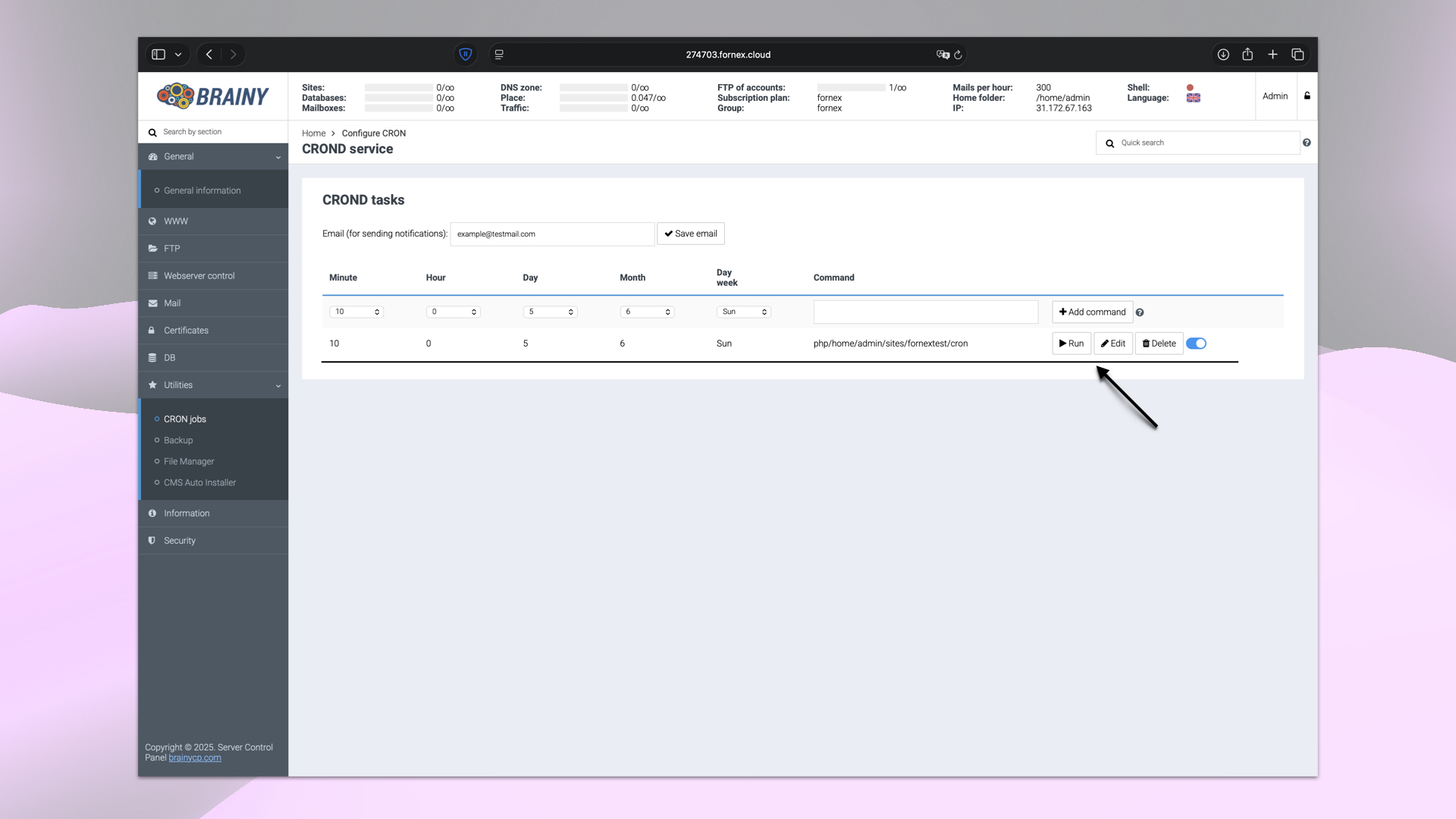Collapse the Utilities section chevron
Image resolution: width=1456 pixels, height=819 pixels.
coord(278,385)
